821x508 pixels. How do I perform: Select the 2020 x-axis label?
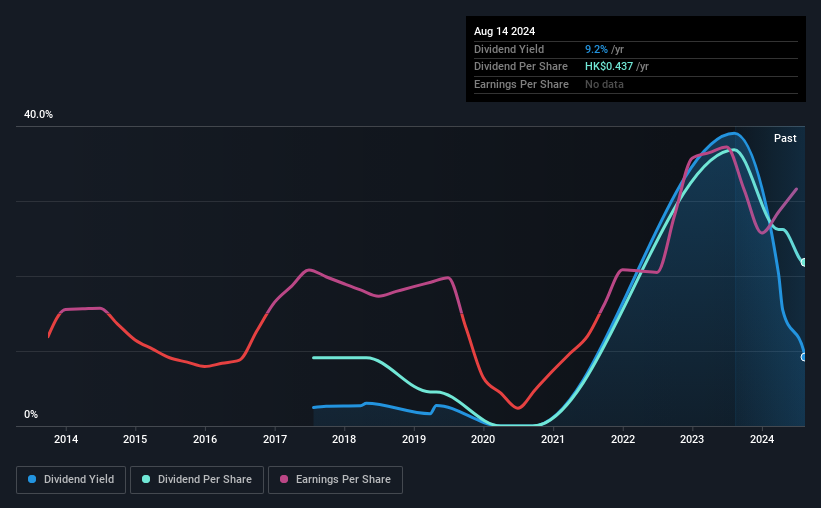(483, 439)
